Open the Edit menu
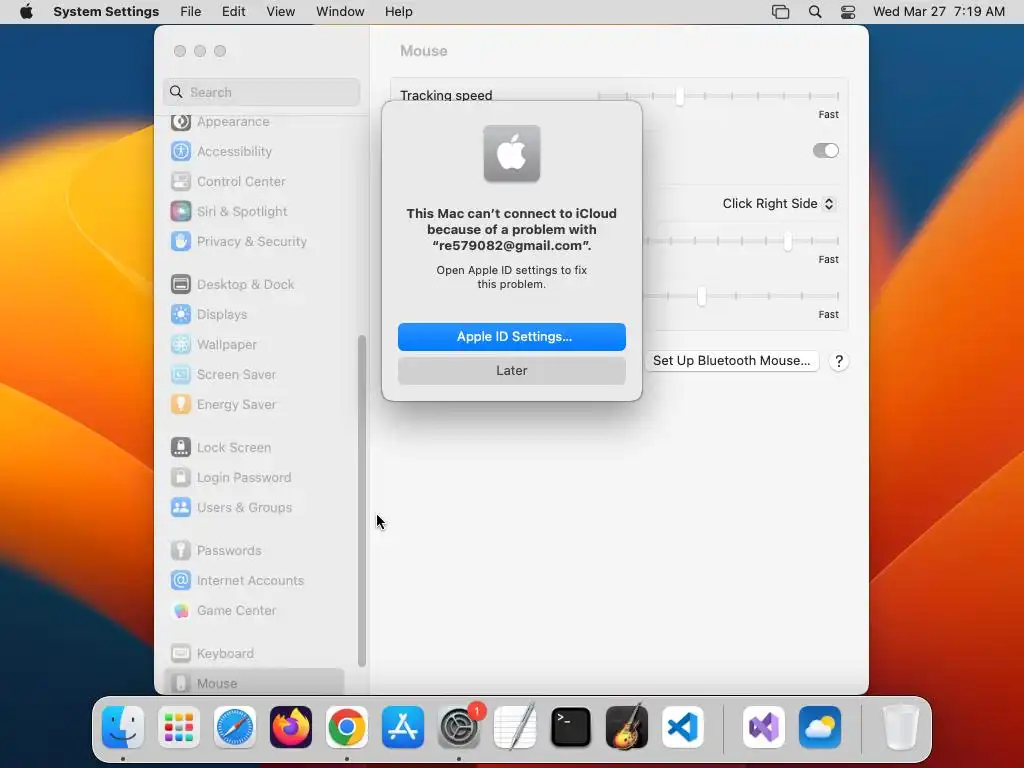This screenshot has width=1024, height=768. coord(234,12)
